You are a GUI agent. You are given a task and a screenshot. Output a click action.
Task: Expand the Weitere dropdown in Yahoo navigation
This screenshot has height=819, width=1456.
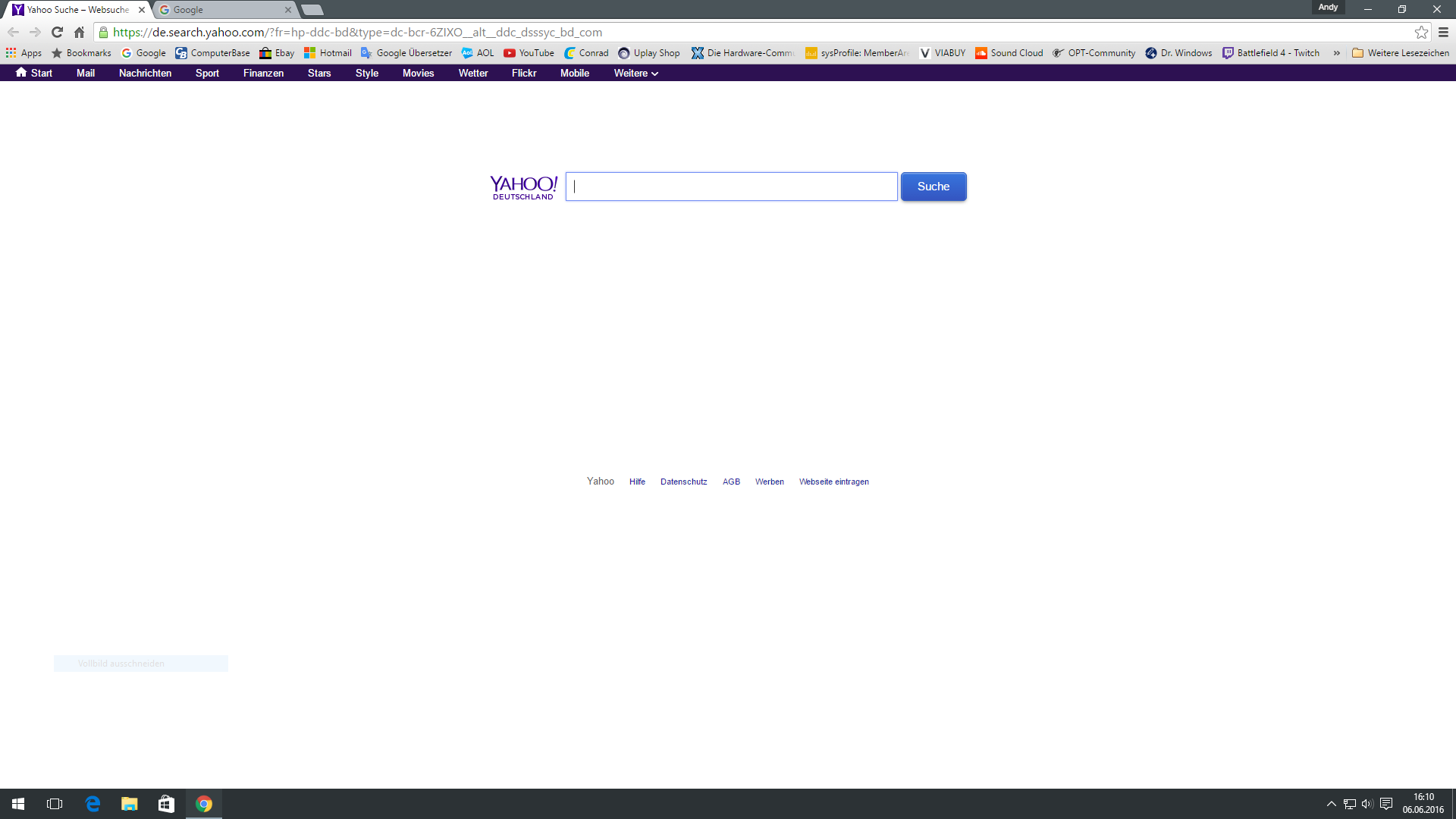click(635, 73)
